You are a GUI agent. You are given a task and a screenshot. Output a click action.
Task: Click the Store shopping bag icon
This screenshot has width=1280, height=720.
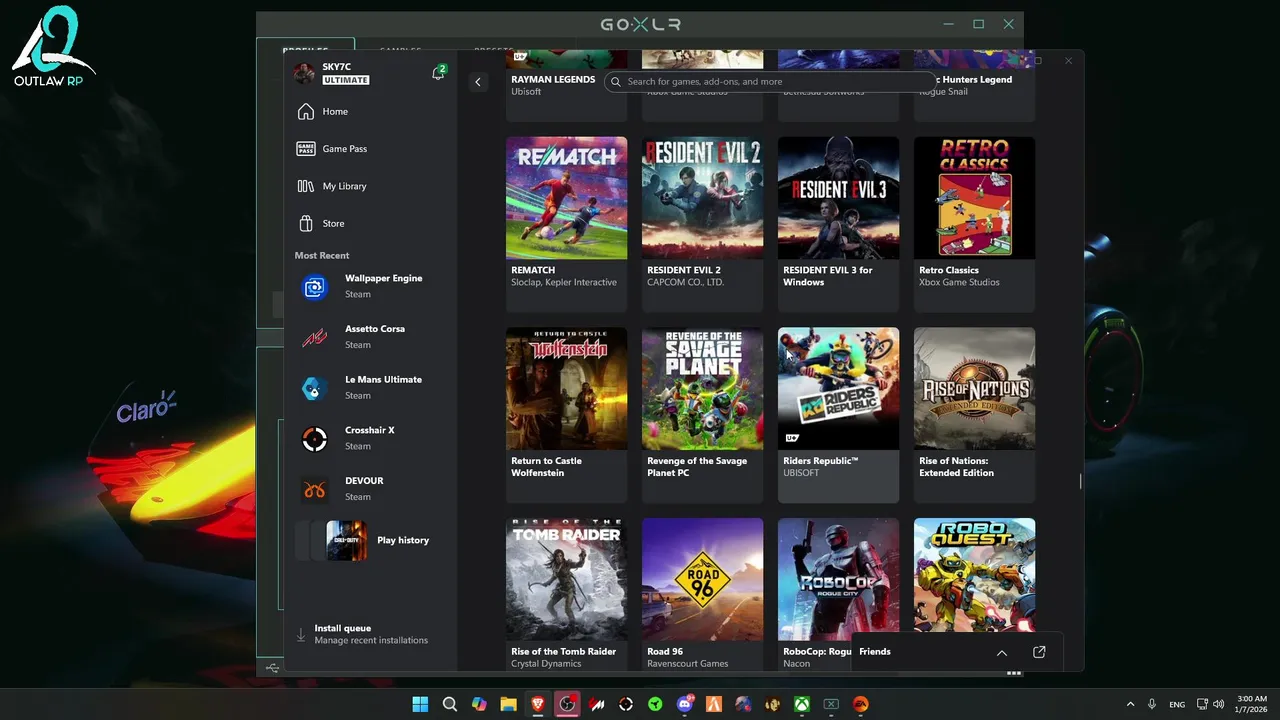coord(306,223)
